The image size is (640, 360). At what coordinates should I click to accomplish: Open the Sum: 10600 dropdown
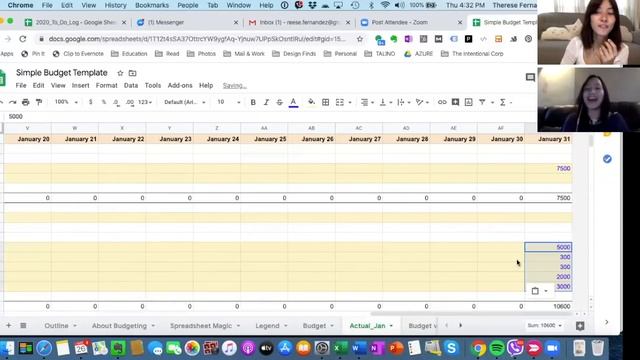pos(544,325)
